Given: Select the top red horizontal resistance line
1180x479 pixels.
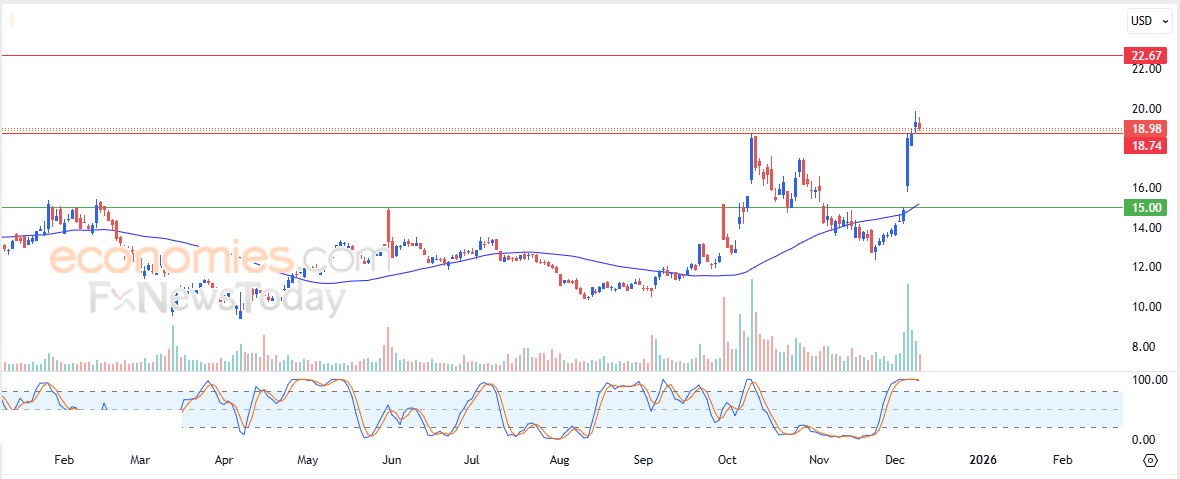Looking at the screenshot, I should 561,56.
